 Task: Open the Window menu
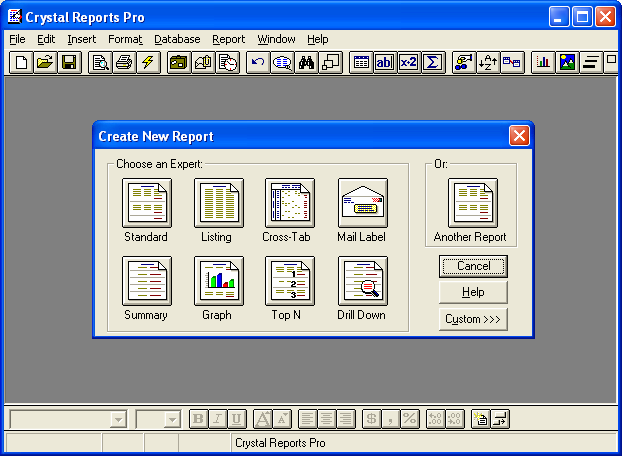click(x=276, y=39)
